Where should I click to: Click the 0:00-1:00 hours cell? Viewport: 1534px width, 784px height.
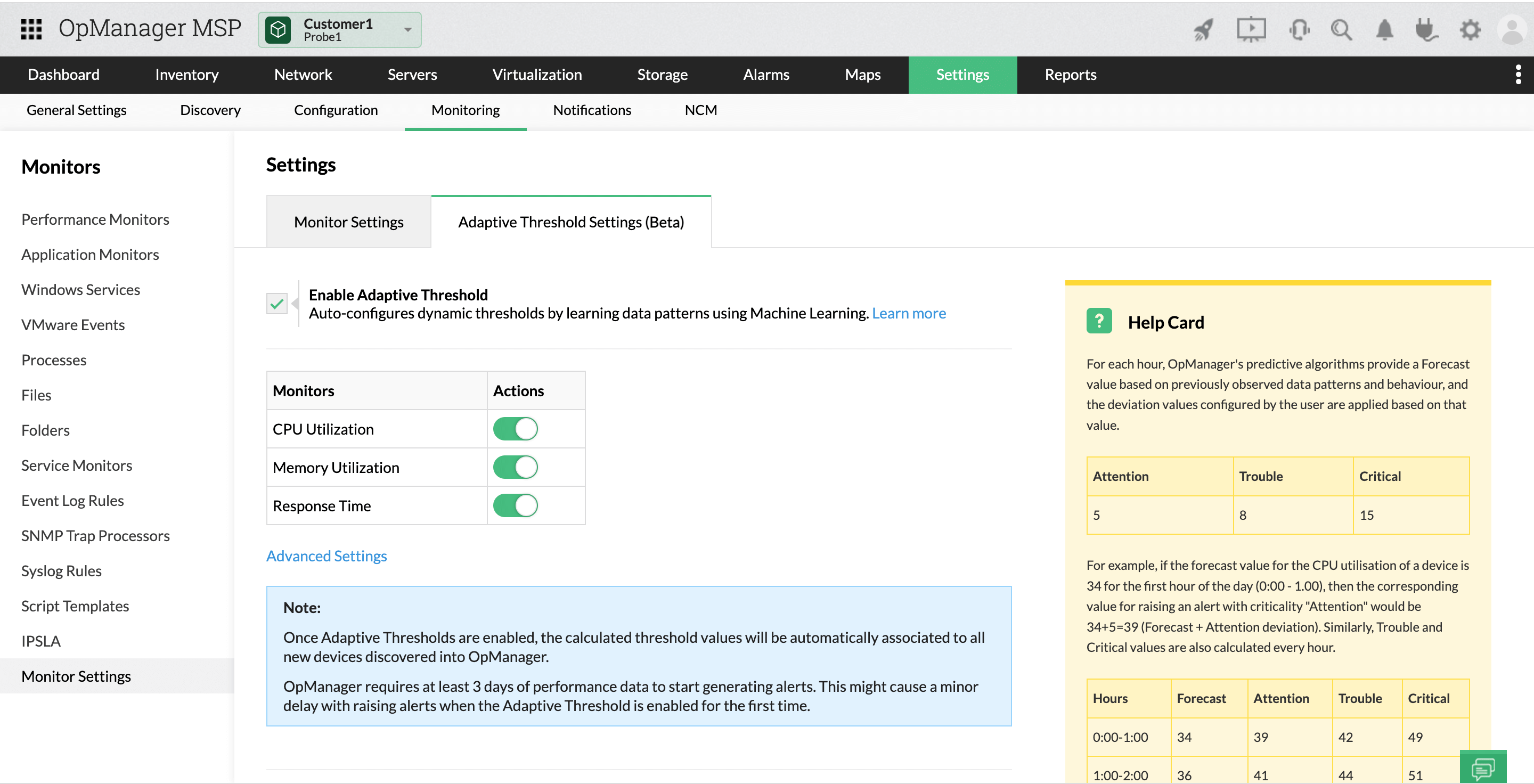coord(1129,737)
